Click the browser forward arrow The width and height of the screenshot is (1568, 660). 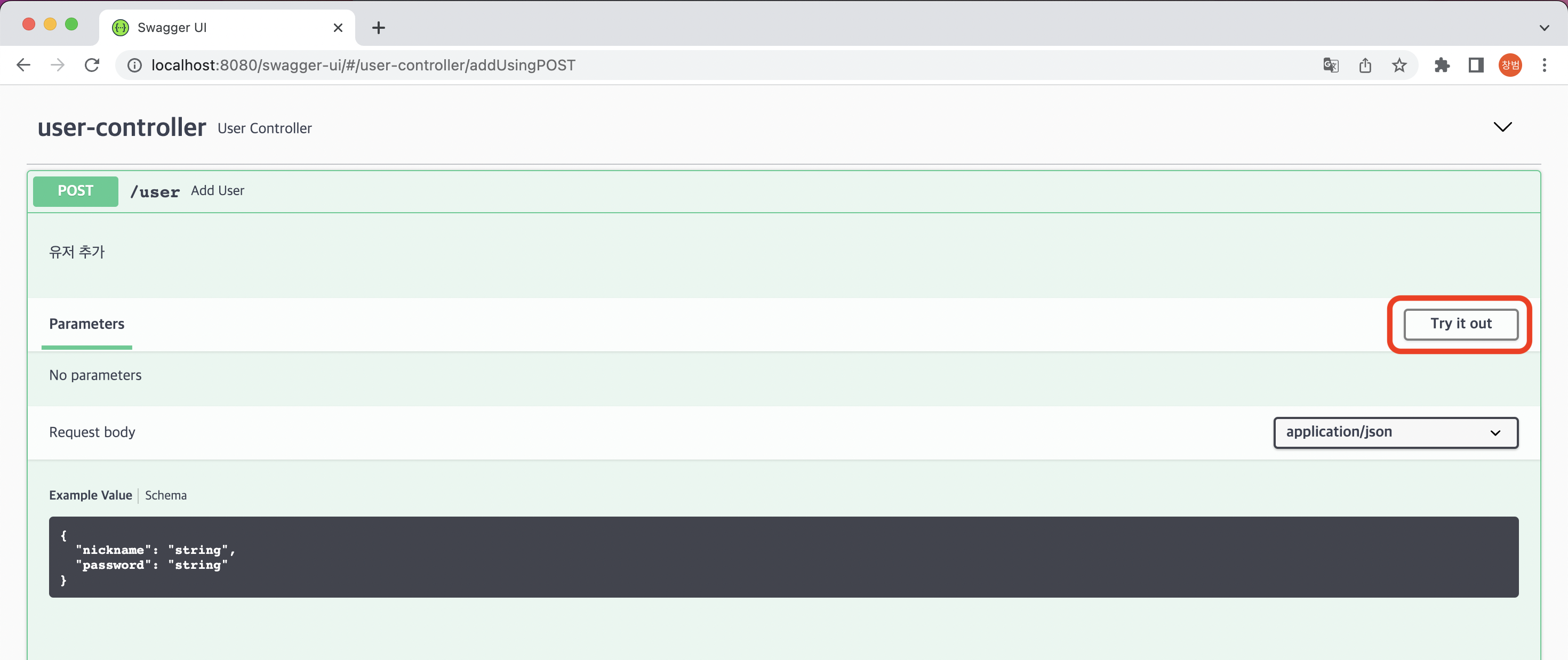(x=57, y=65)
